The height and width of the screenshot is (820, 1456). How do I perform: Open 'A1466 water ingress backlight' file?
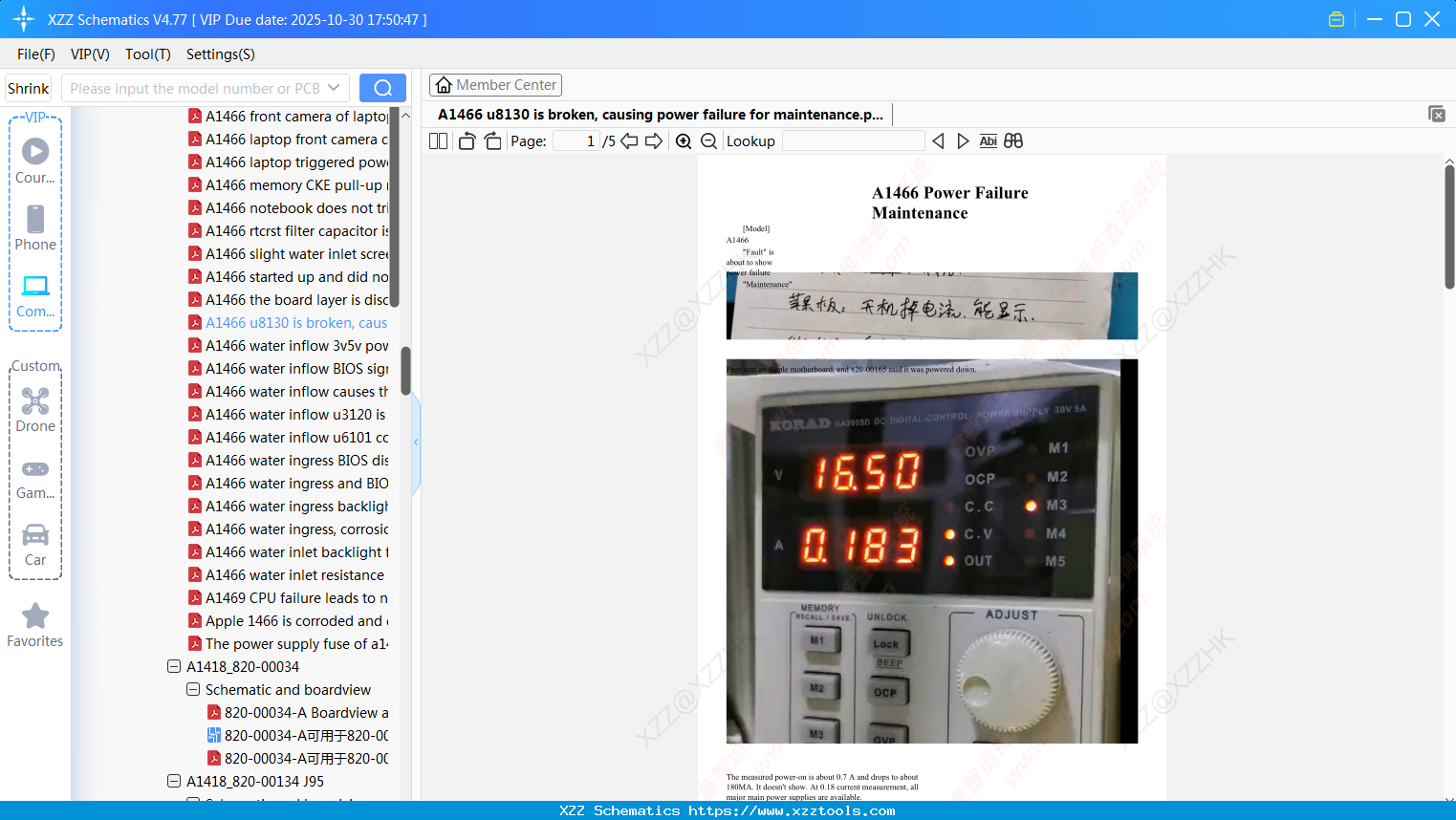pos(288,506)
